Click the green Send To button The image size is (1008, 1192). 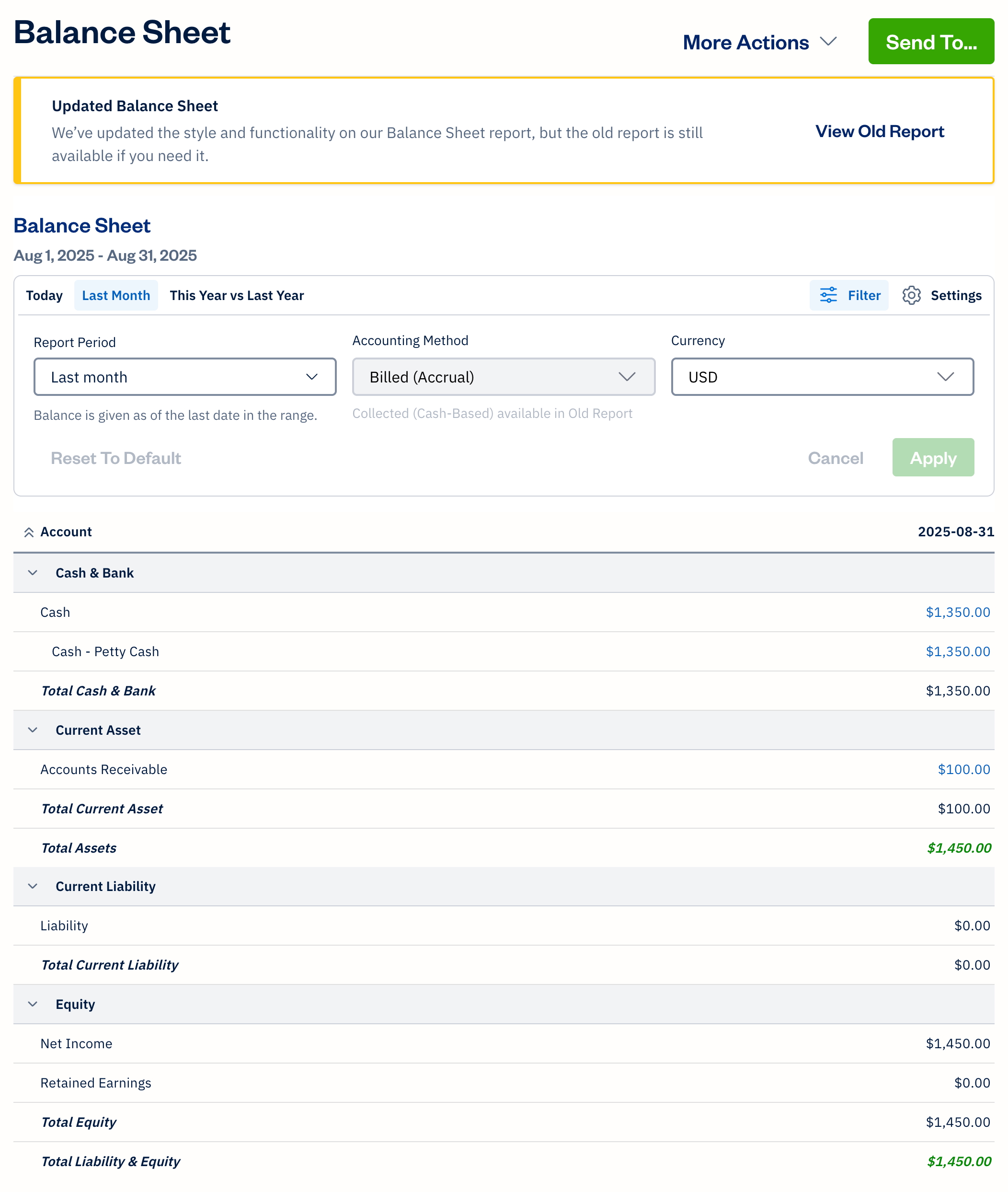[x=931, y=41]
